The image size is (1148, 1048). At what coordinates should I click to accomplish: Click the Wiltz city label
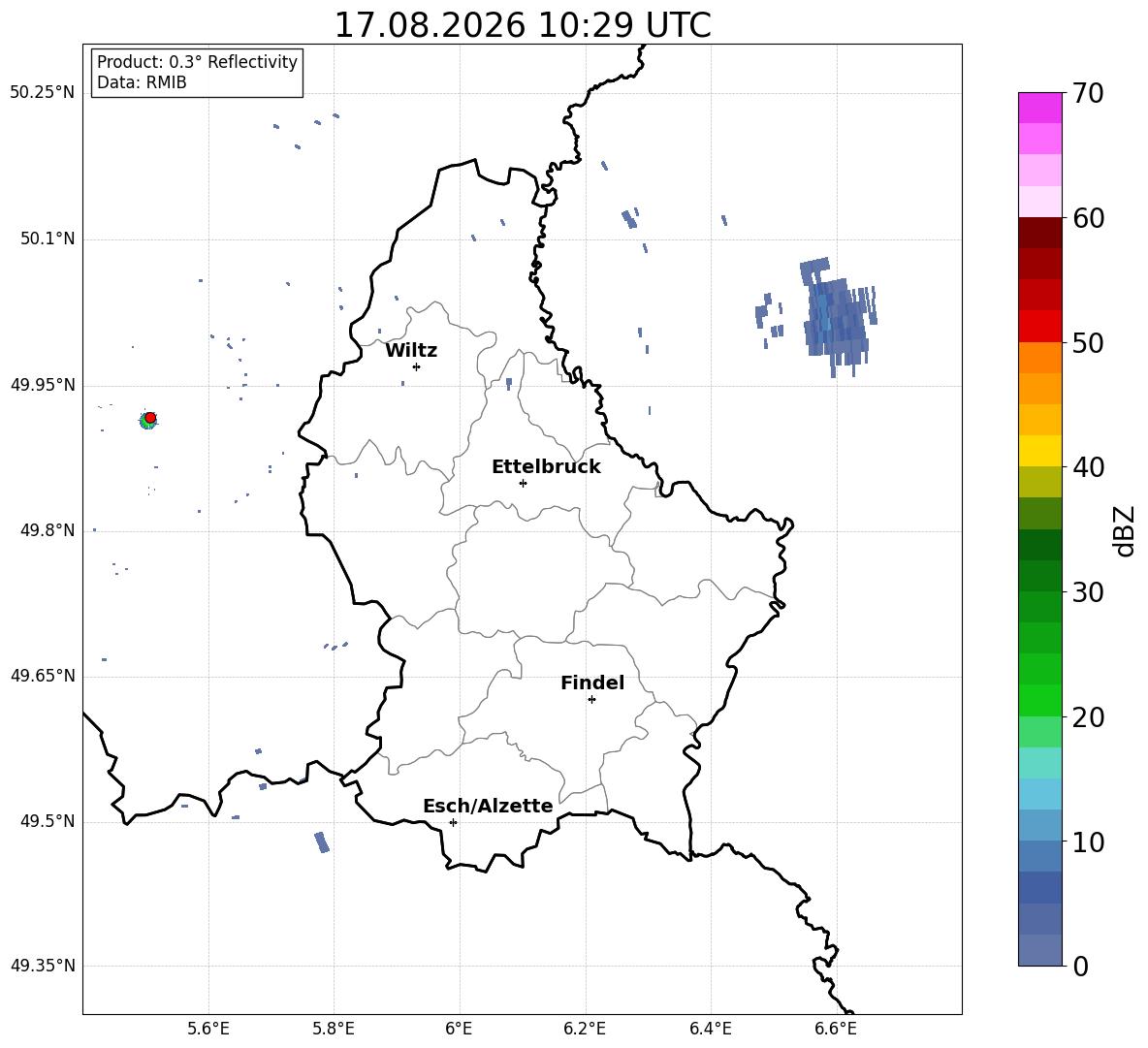click(x=411, y=351)
